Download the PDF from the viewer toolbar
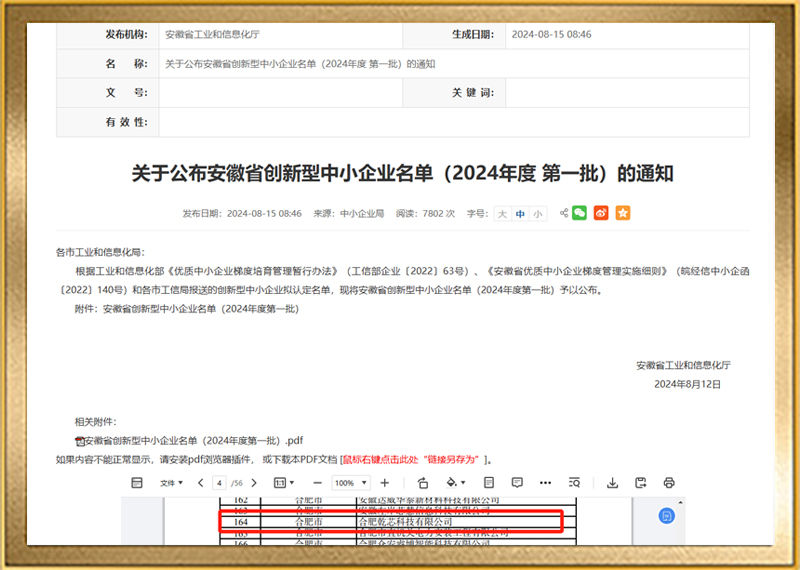800x570 pixels. (612, 483)
